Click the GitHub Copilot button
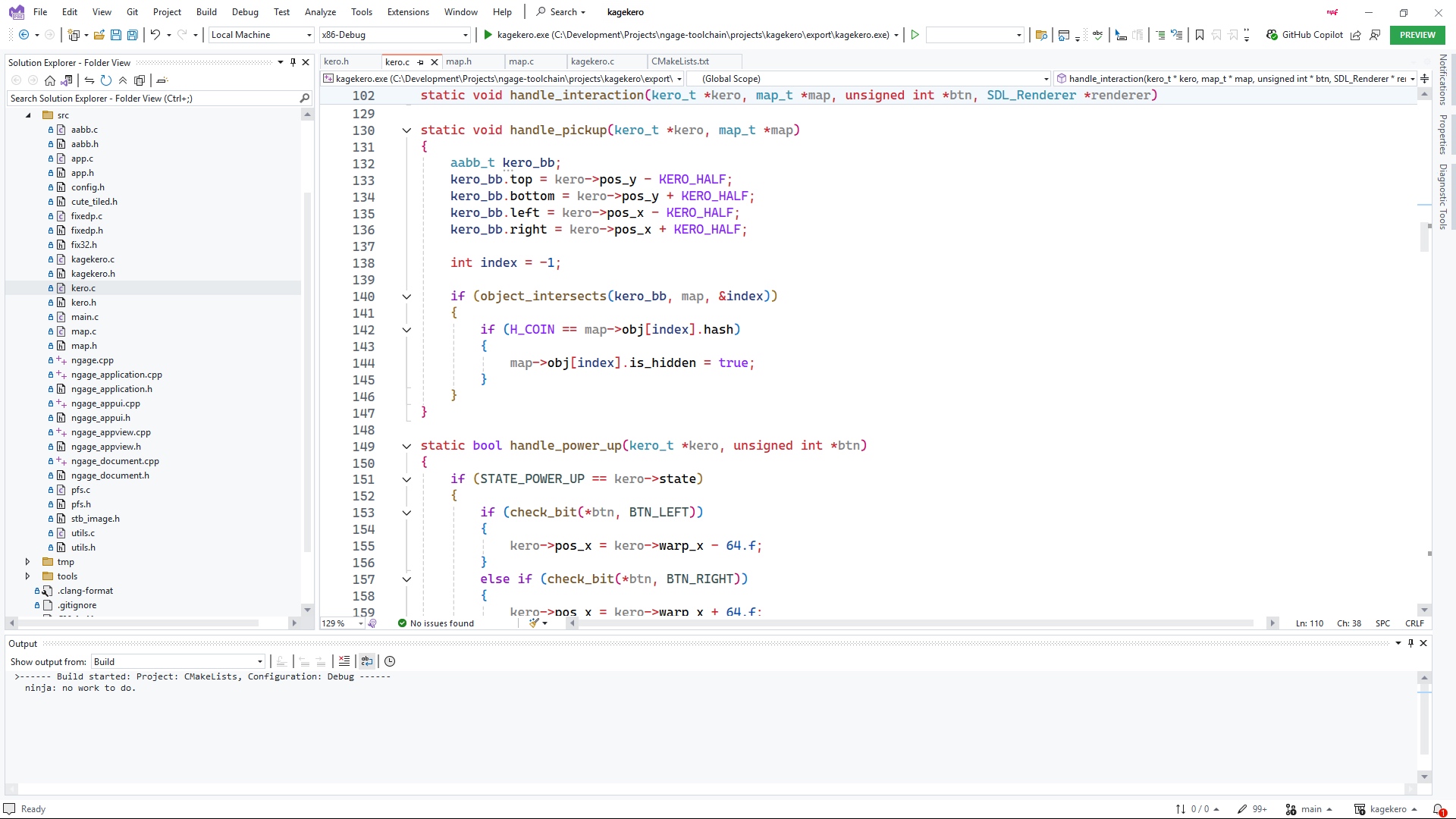1456x819 pixels. pyautogui.click(x=1305, y=35)
